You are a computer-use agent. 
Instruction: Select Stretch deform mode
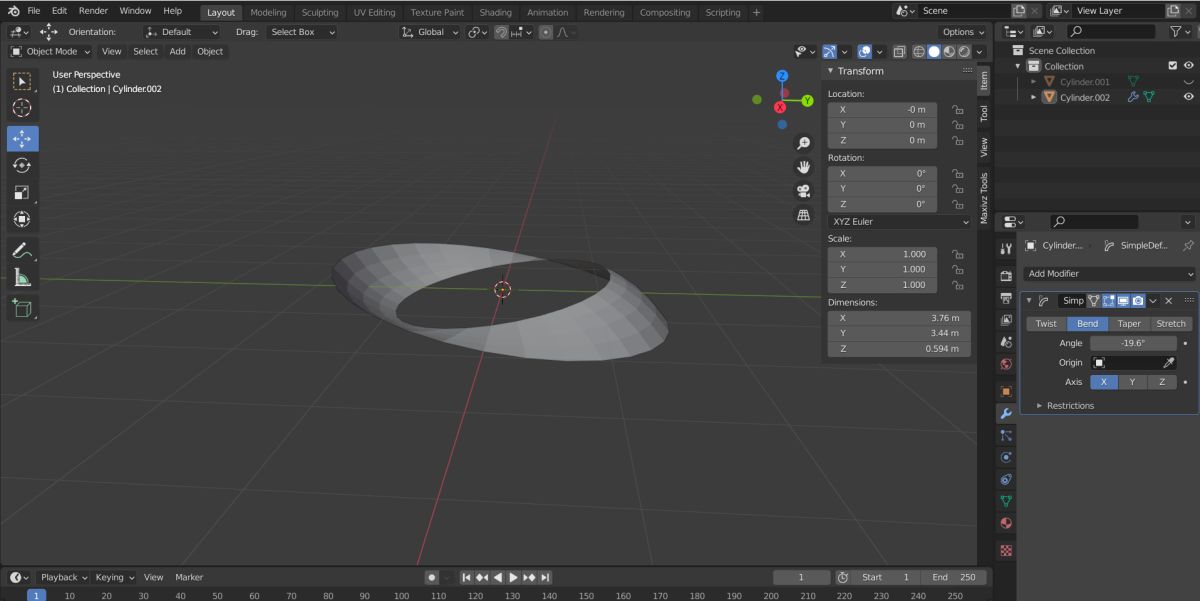(x=1171, y=323)
